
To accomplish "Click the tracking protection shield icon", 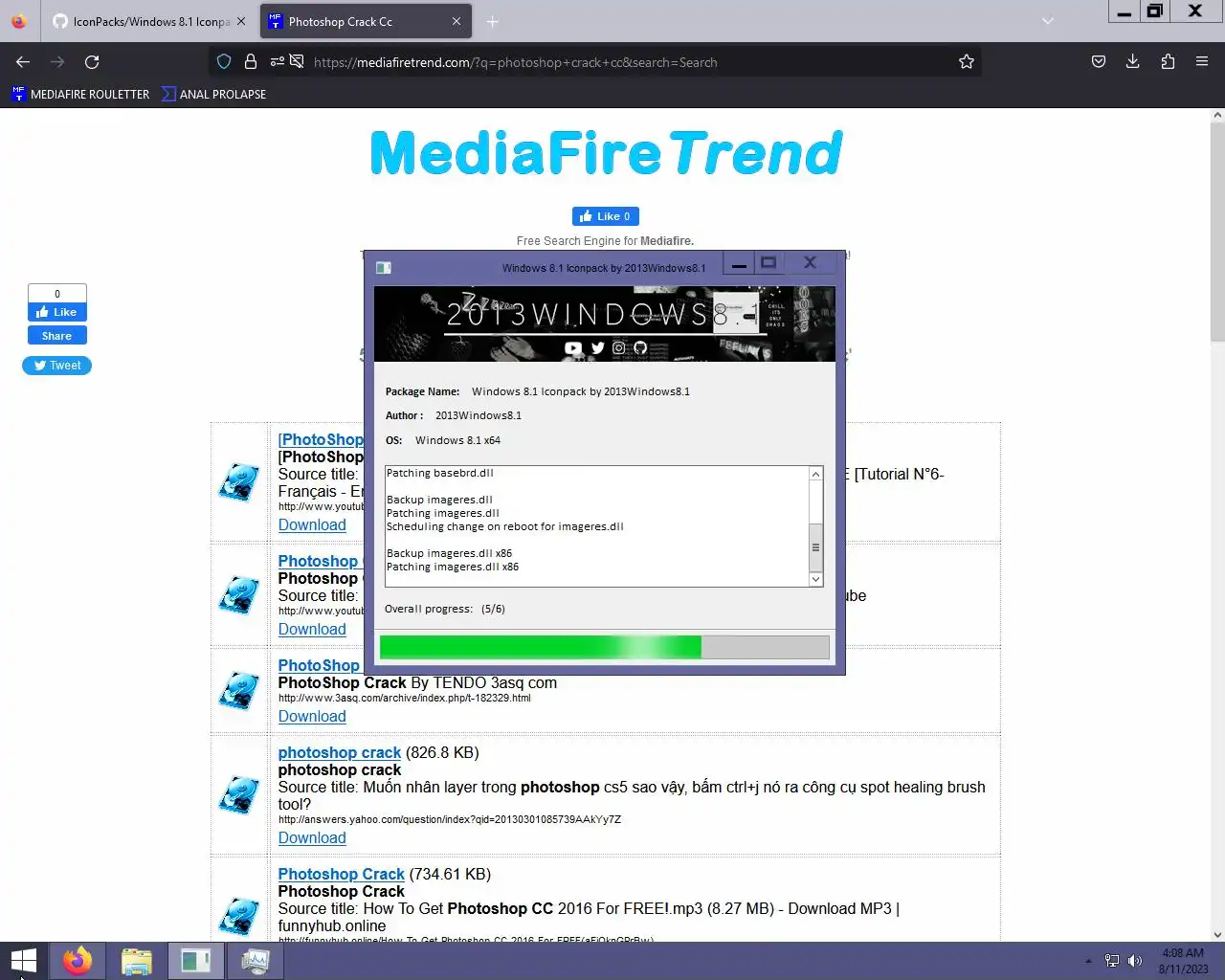I will 224,62.
